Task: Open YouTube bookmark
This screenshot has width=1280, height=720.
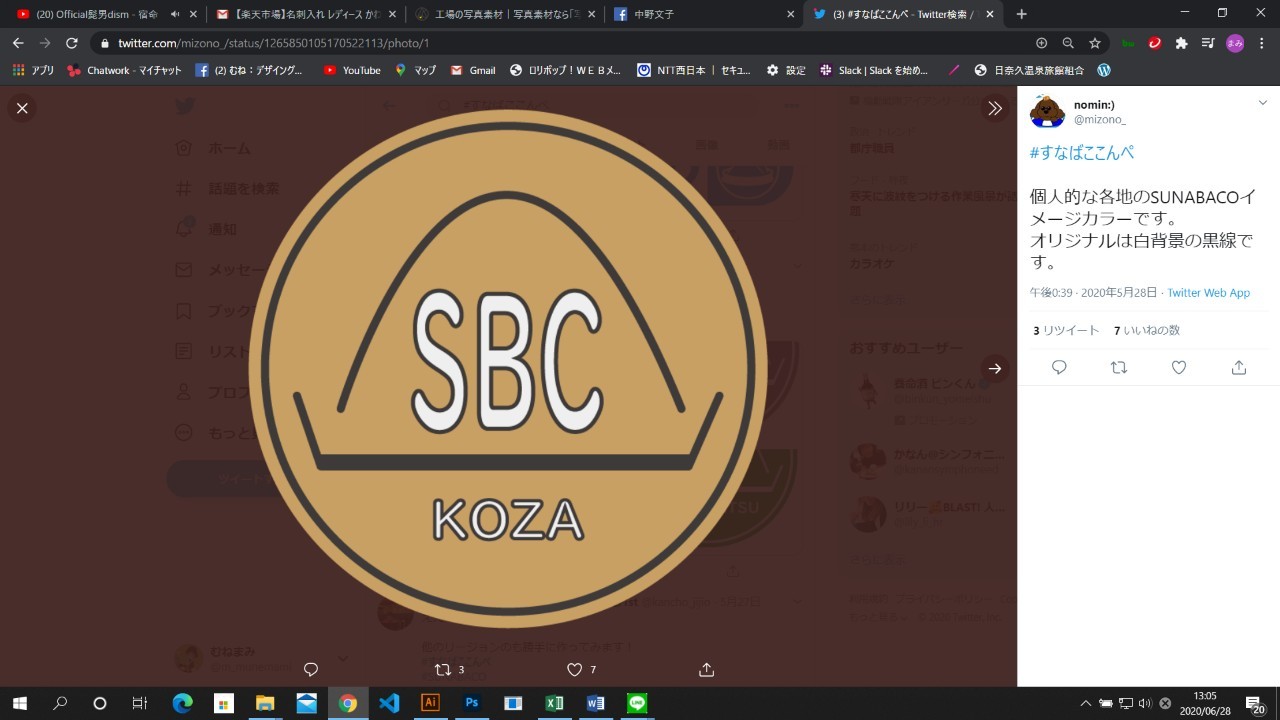Action: (x=351, y=70)
